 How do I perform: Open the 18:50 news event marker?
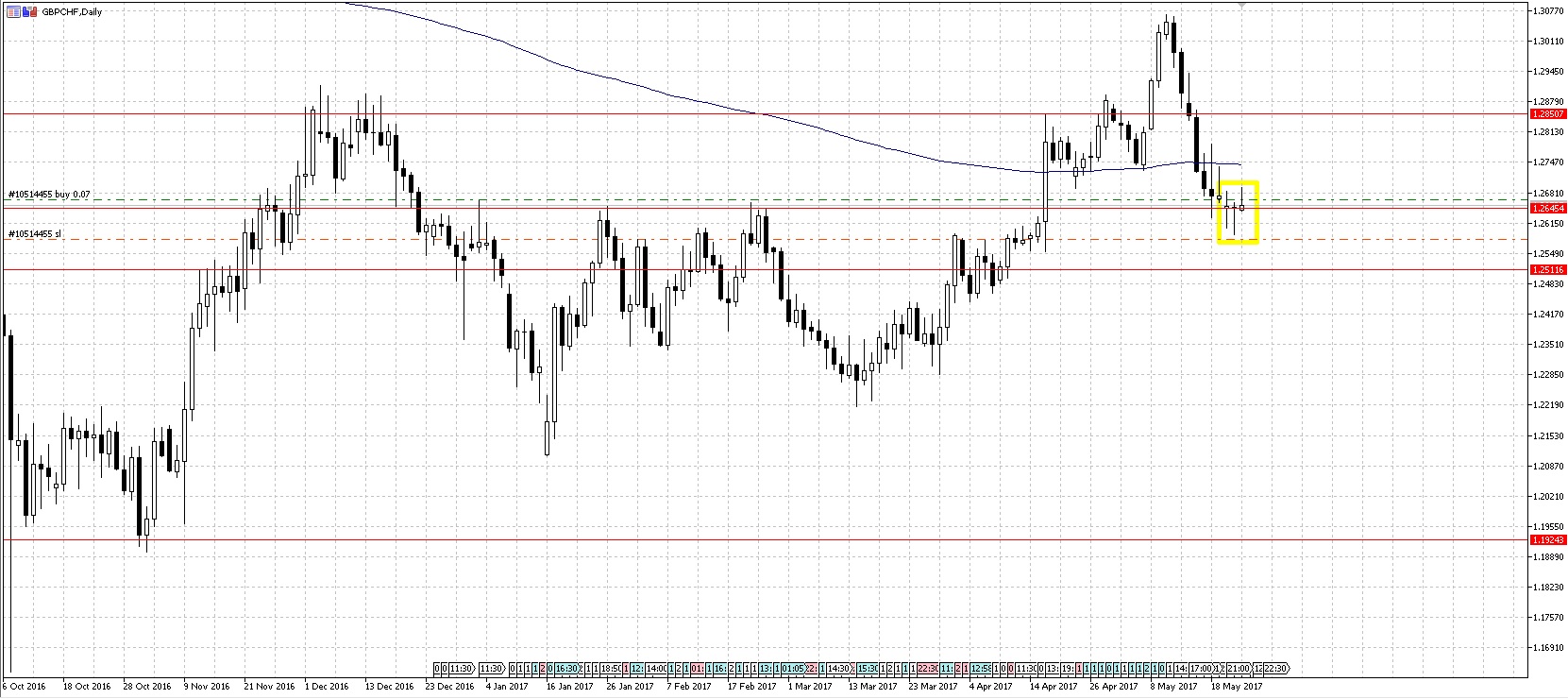tap(612, 669)
